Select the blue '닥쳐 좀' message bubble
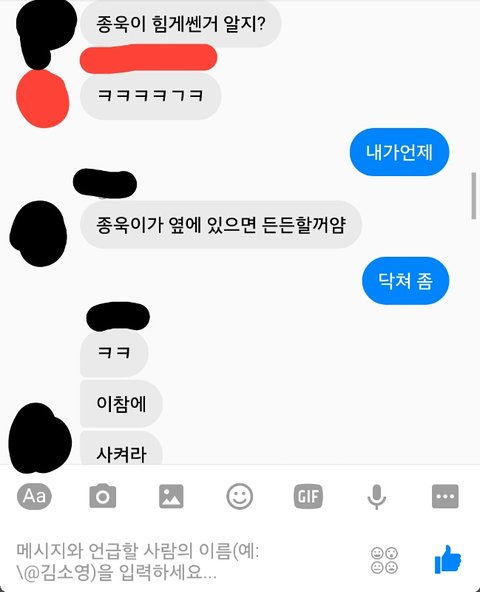480x592 pixels. (406, 281)
